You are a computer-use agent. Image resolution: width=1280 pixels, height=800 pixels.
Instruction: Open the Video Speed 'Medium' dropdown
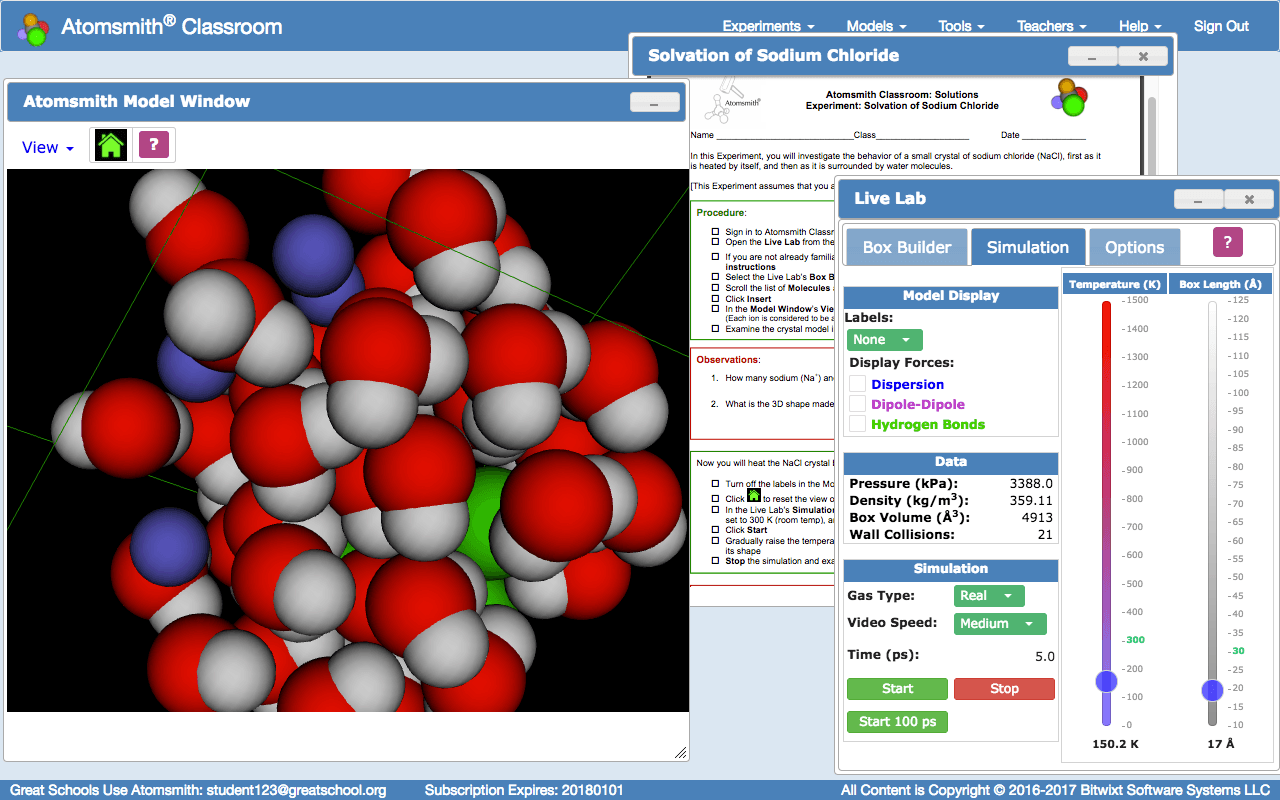(1000, 624)
